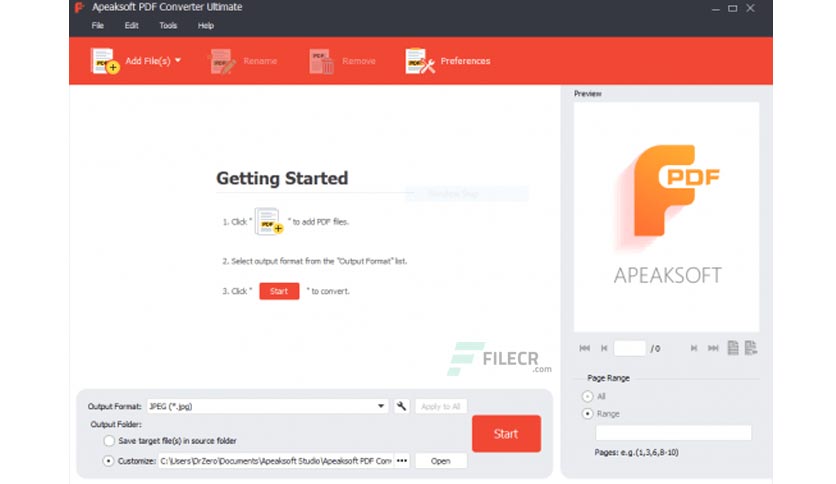Click the small Start button in step 3
836x484 pixels.
[x=279, y=291]
